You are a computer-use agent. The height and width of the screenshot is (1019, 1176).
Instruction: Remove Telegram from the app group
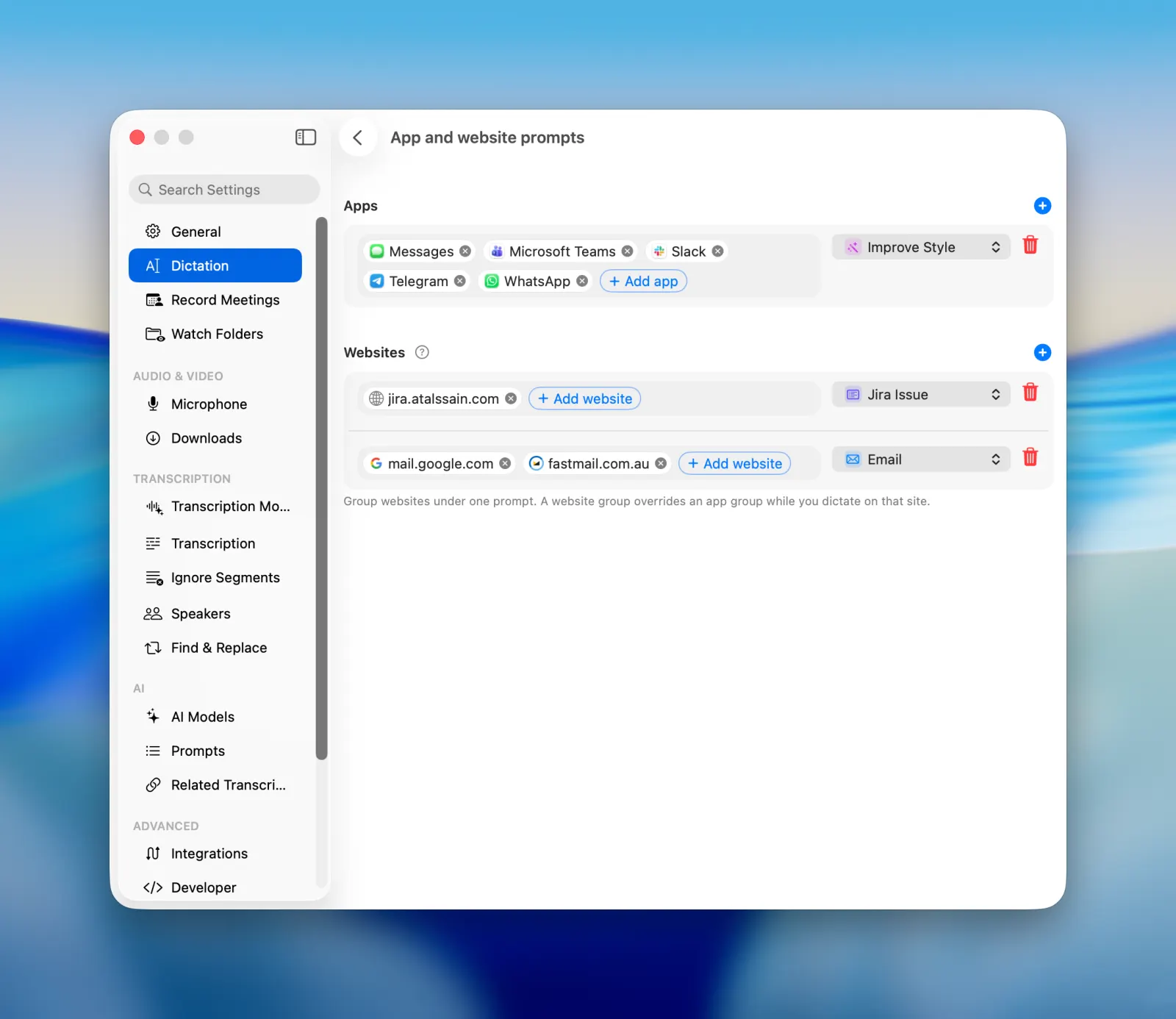pos(459,281)
